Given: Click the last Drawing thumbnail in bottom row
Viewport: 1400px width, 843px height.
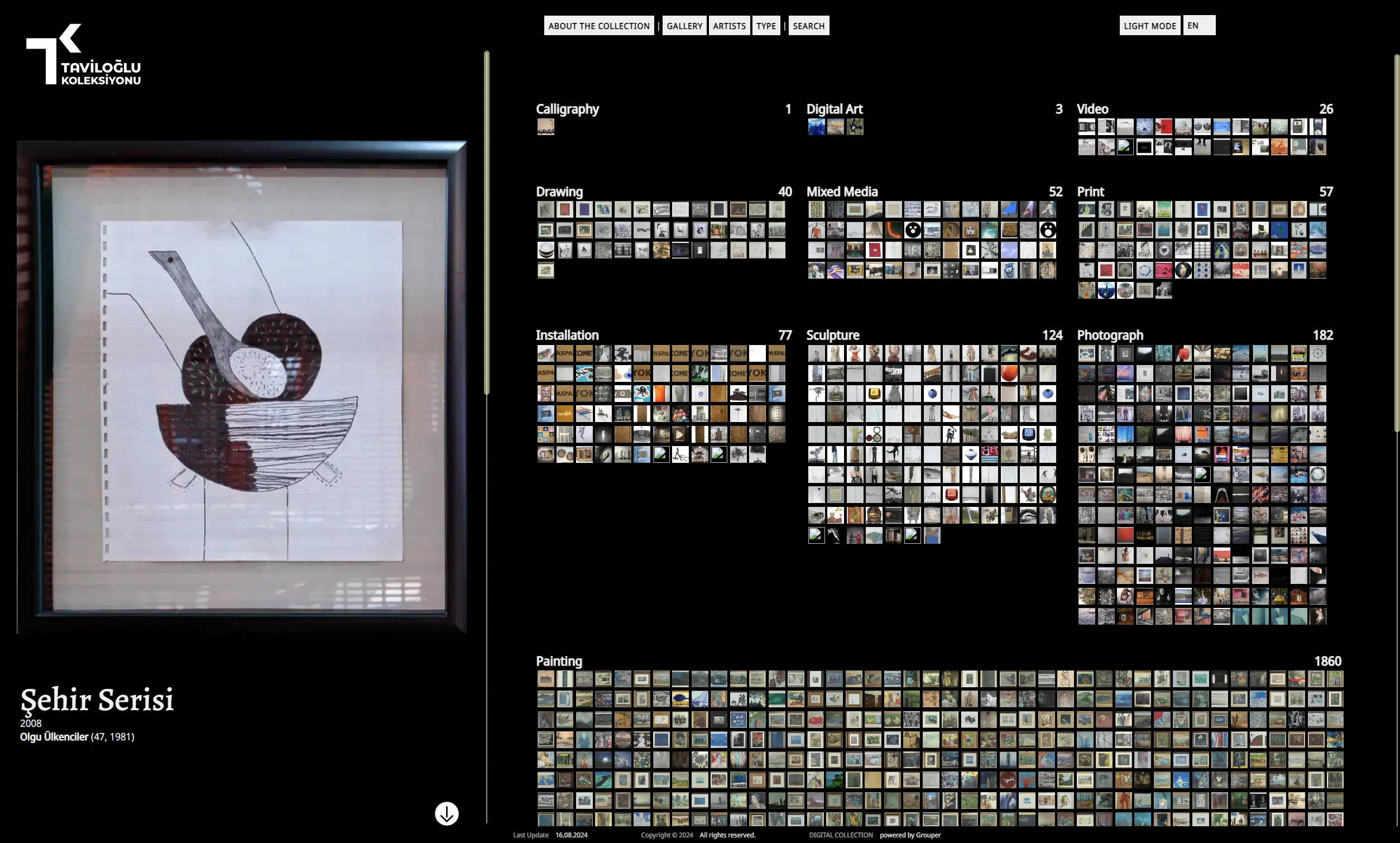Looking at the screenshot, I should click(x=545, y=270).
